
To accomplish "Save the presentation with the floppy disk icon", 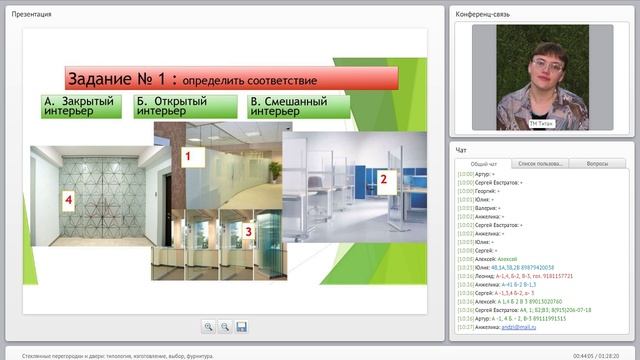I will 242,327.
